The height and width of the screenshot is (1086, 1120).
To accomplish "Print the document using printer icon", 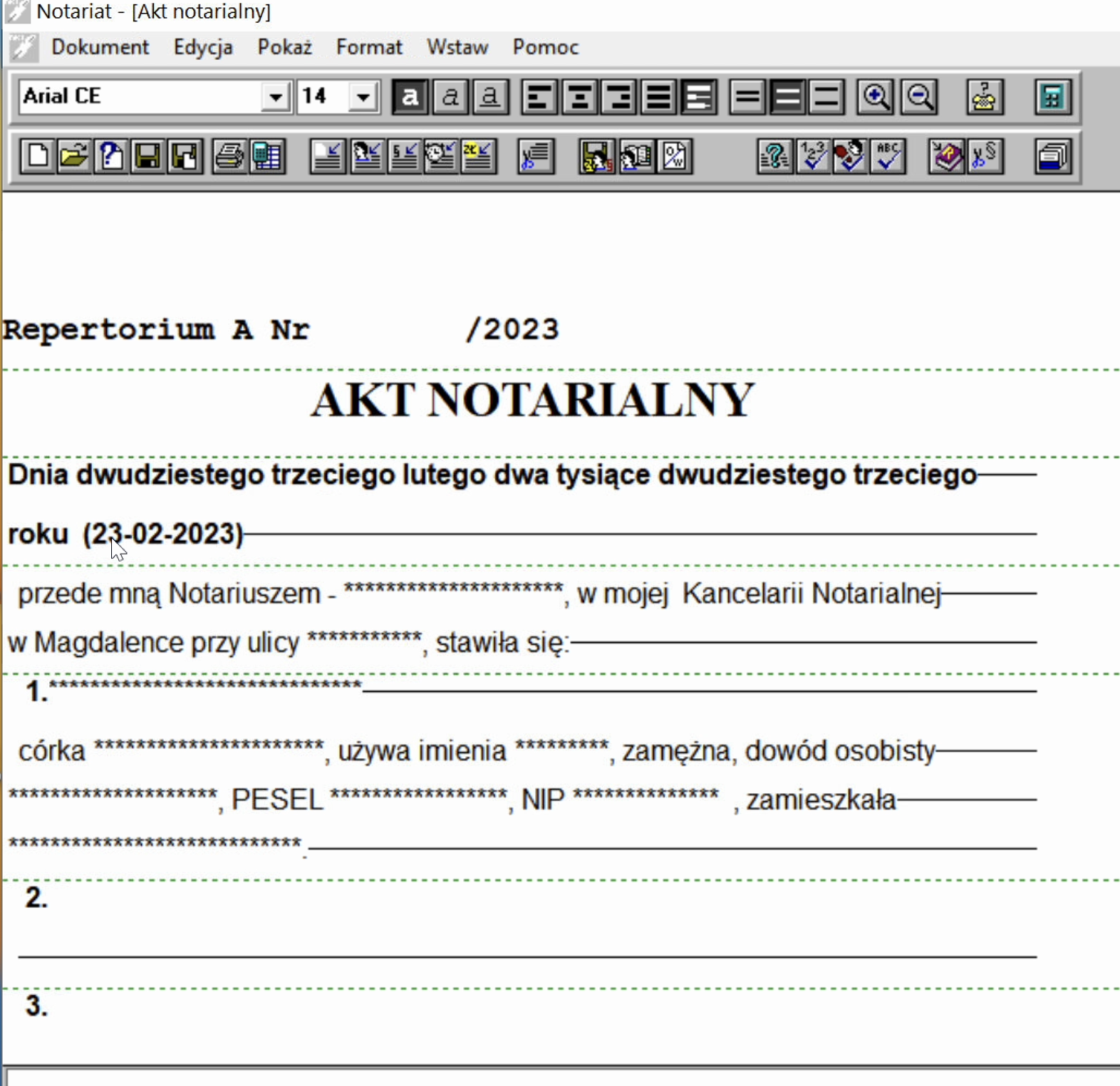I will (229, 156).
